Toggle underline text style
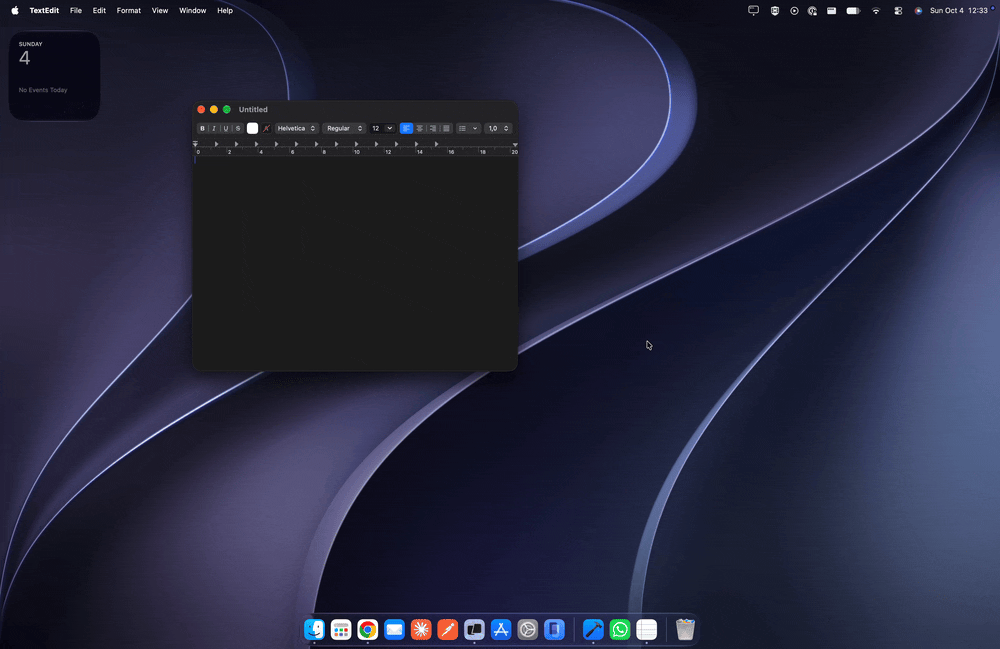 [226, 128]
